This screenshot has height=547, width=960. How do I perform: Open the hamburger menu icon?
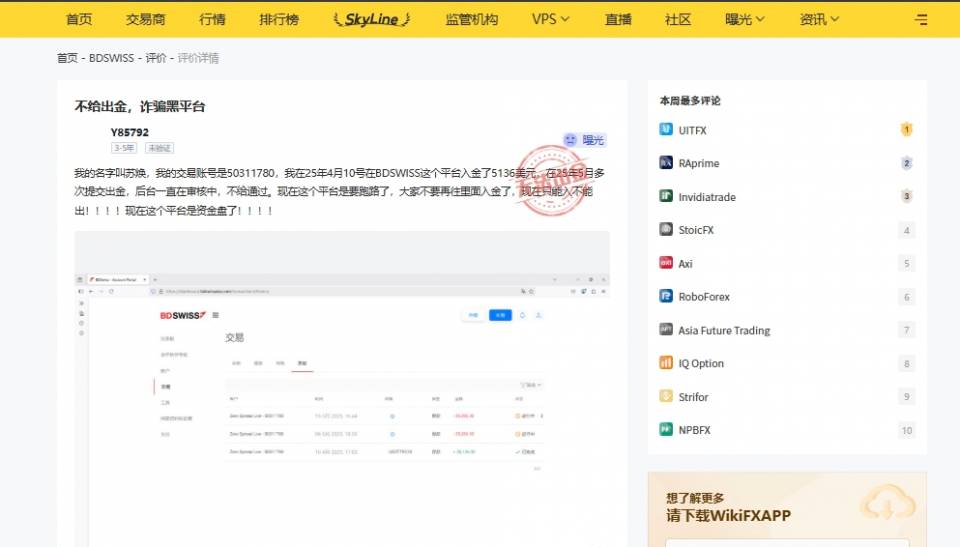[921, 20]
